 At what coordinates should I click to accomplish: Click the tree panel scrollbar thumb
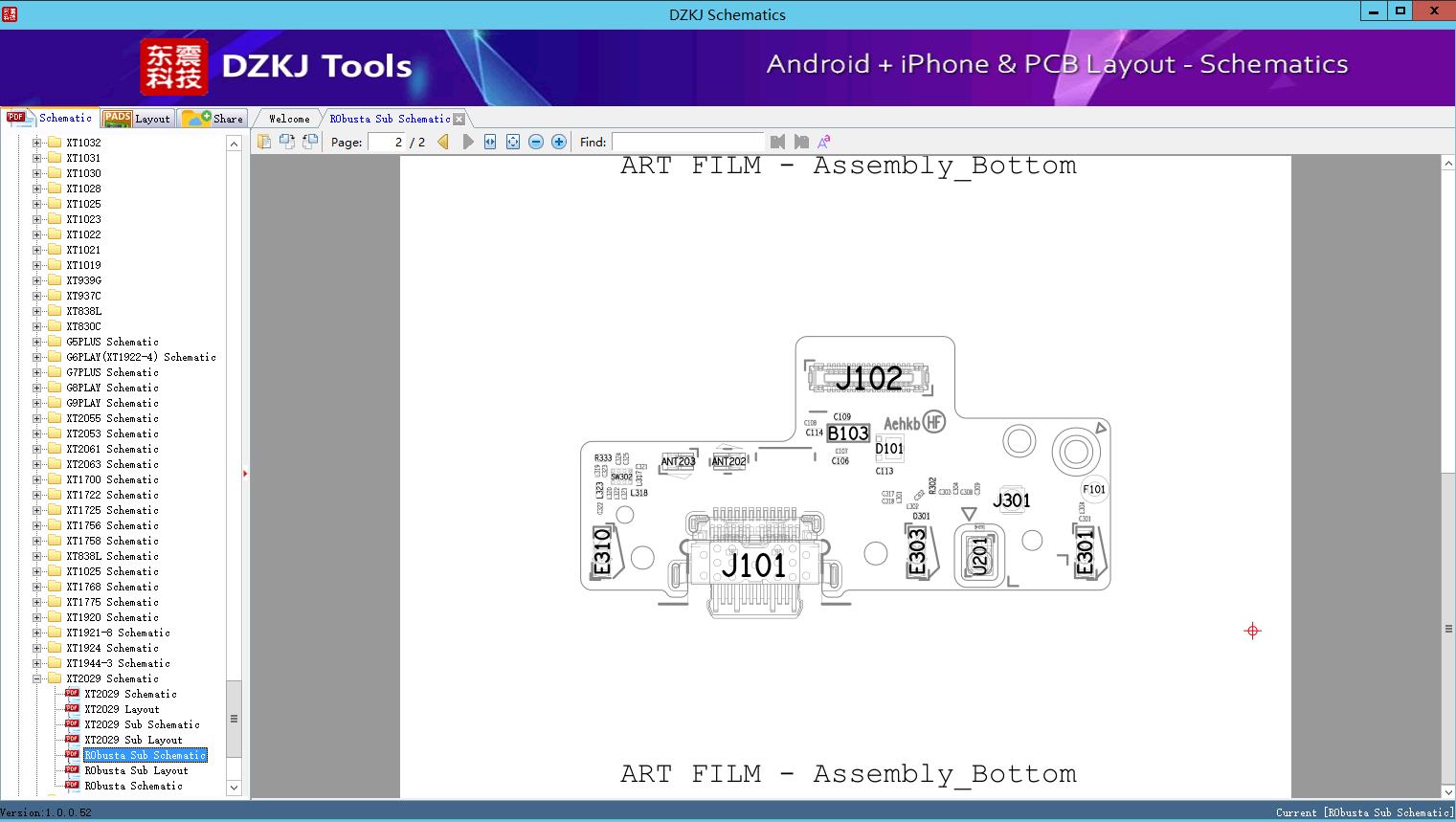(x=234, y=719)
